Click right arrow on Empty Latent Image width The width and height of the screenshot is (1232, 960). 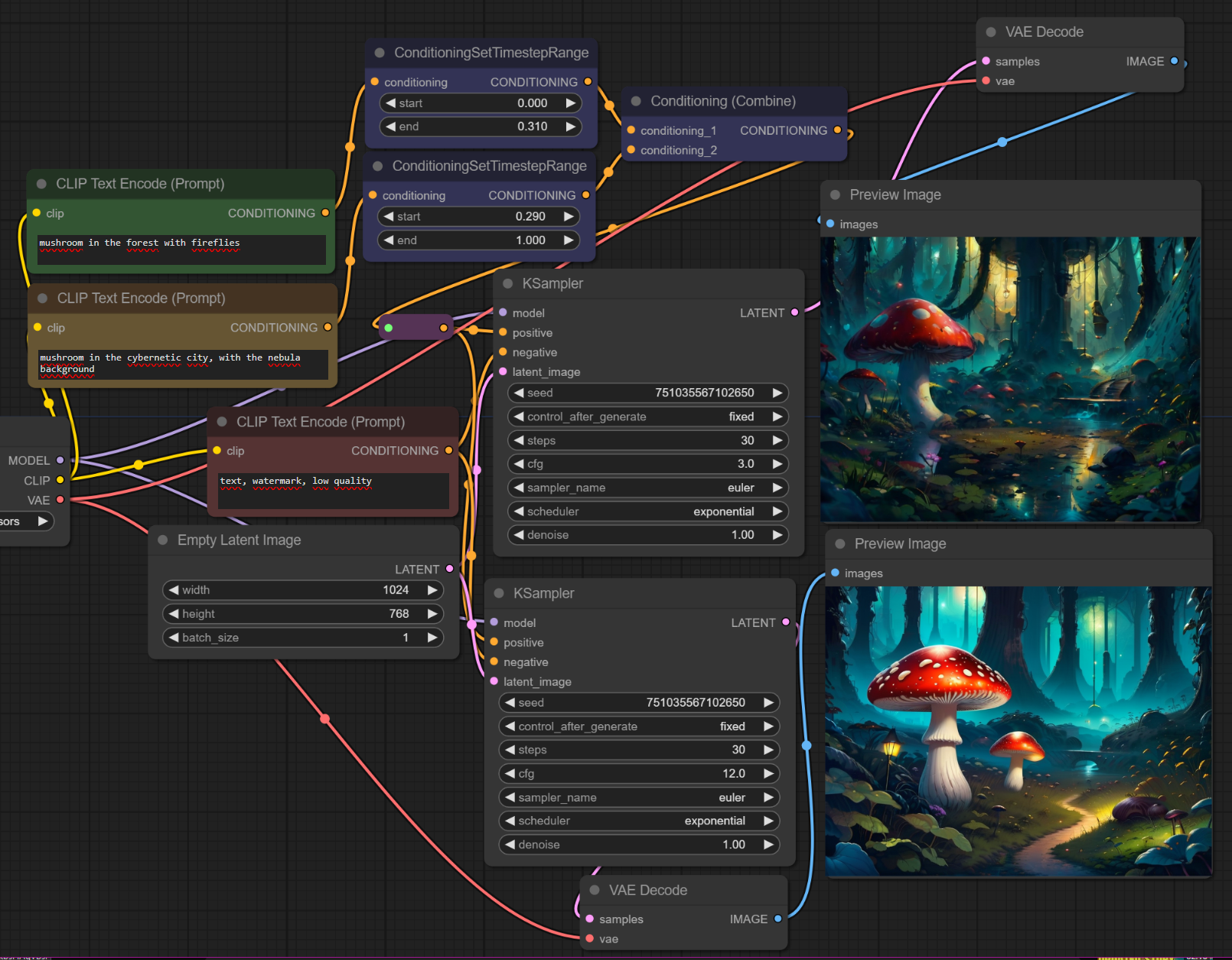(x=432, y=590)
